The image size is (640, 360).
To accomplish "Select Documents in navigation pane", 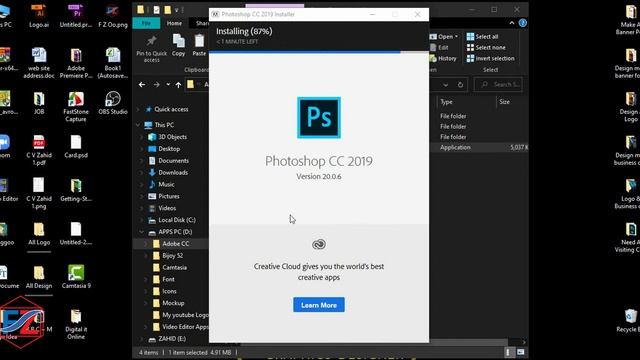I will point(169,160).
